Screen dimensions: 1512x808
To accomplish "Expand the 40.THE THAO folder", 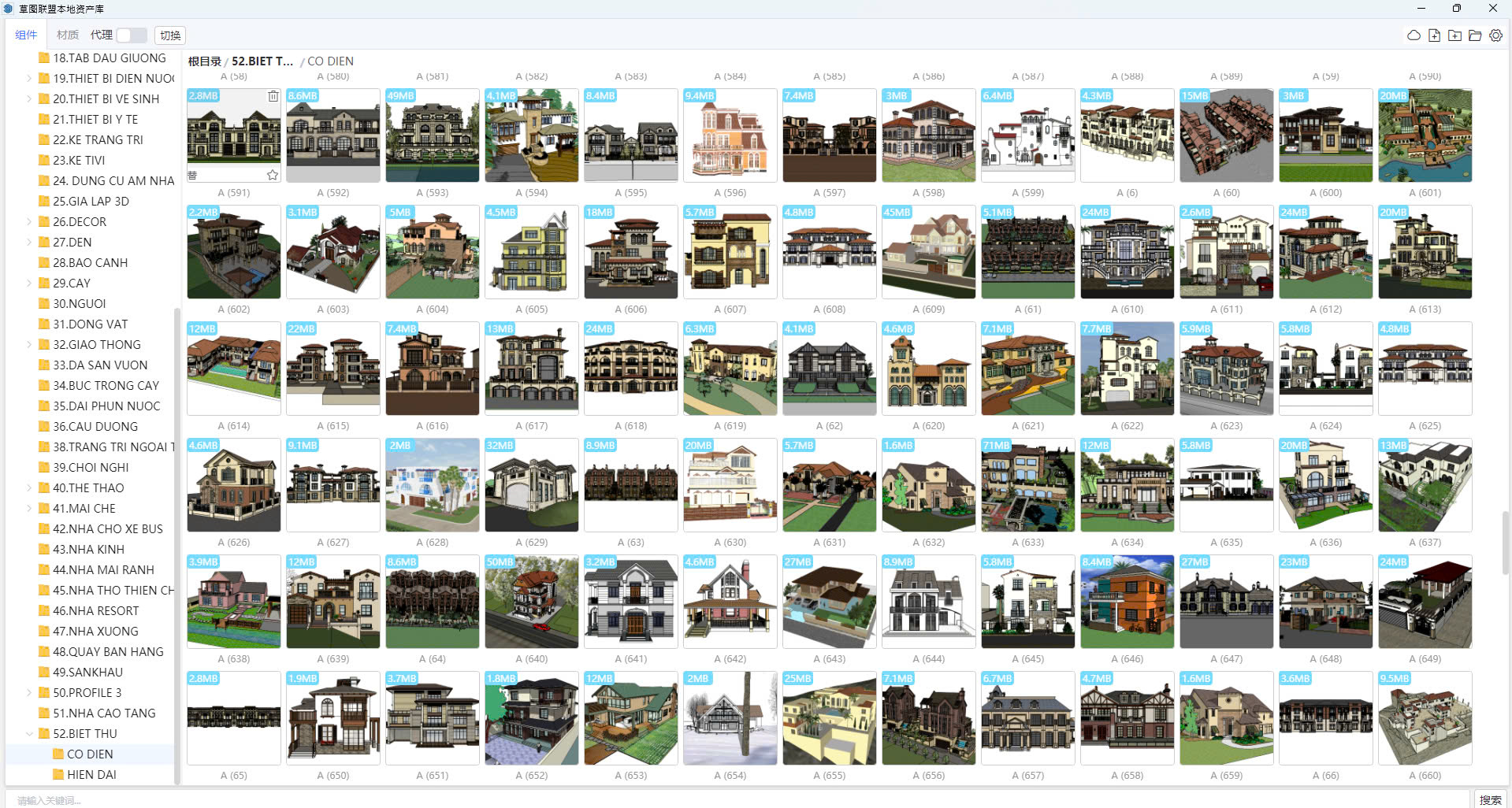I will coord(29,487).
